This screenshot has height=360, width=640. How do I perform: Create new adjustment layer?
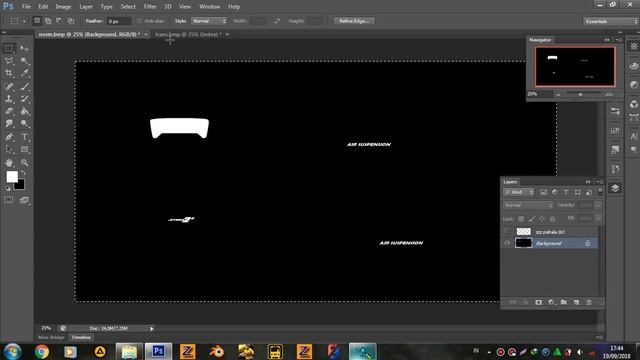pos(551,302)
